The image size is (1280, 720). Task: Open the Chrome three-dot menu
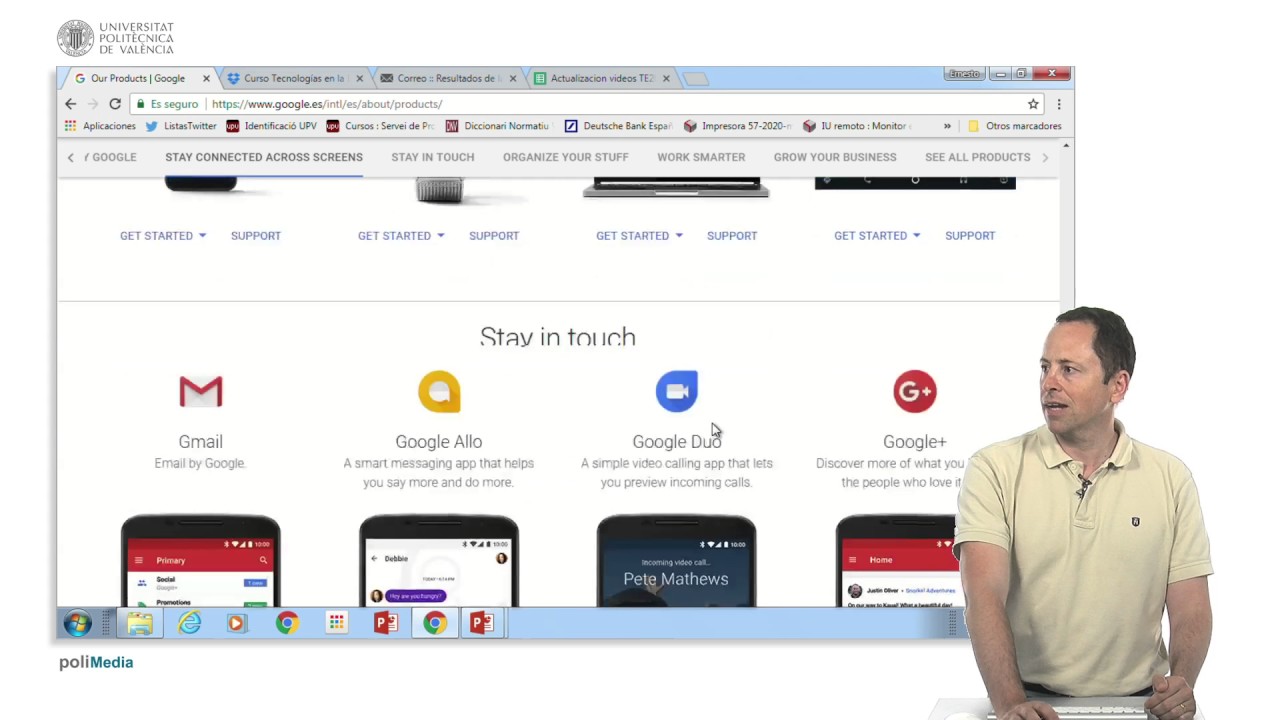coord(1059,104)
